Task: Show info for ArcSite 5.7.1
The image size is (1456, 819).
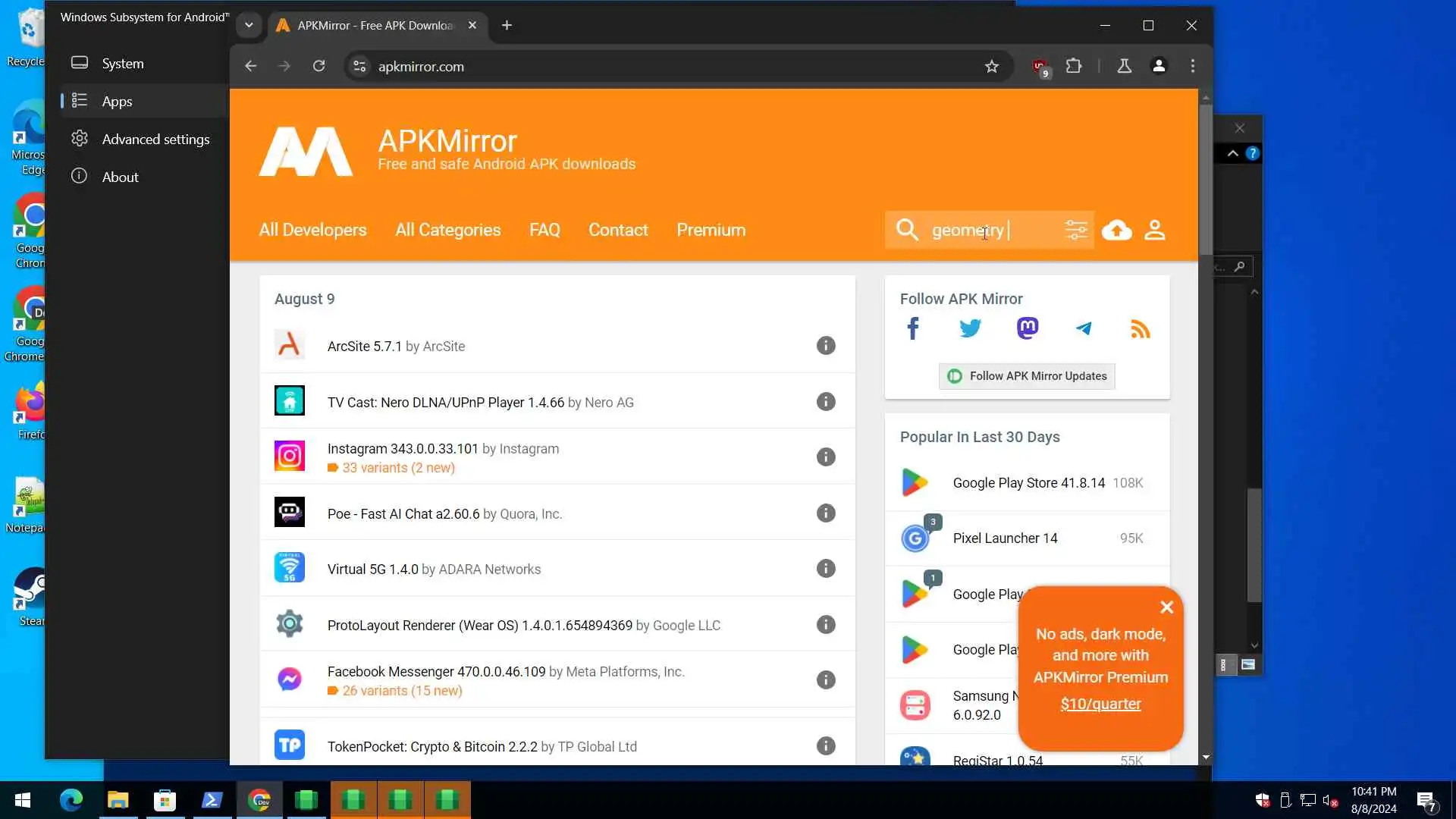Action: click(x=825, y=346)
